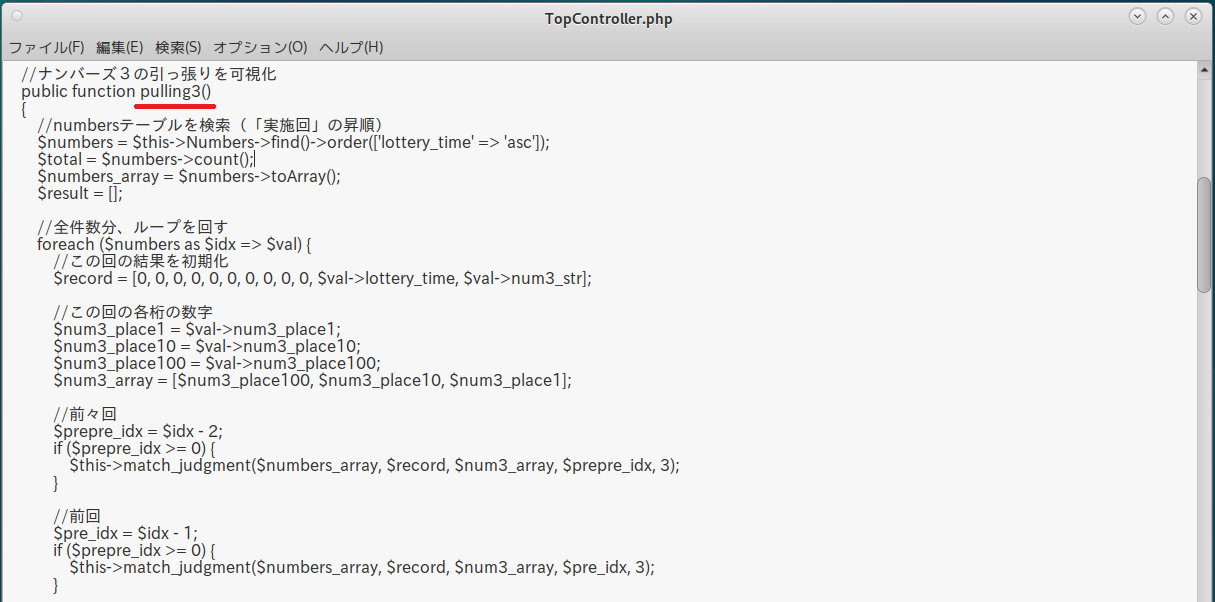
Task: Click the vertical scrollbar thumb
Action: pyautogui.click(x=1204, y=235)
